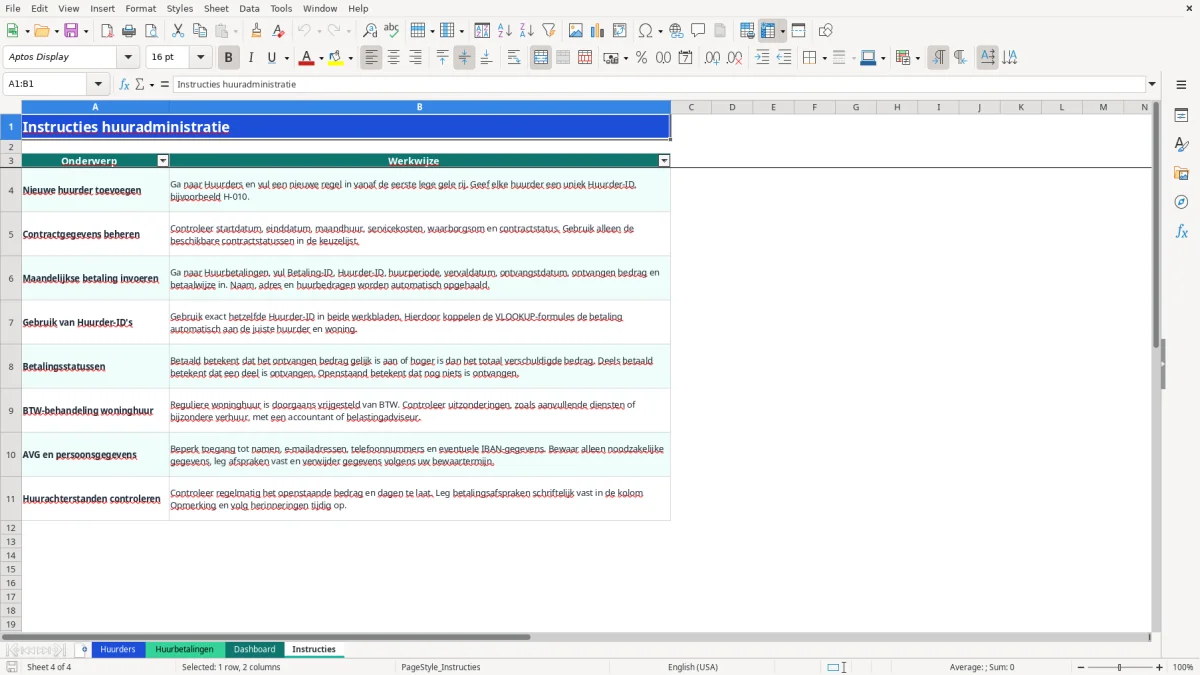This screenshot has width=1200, height=675.
Task: Increase indent
Action: tap(763, 58)
